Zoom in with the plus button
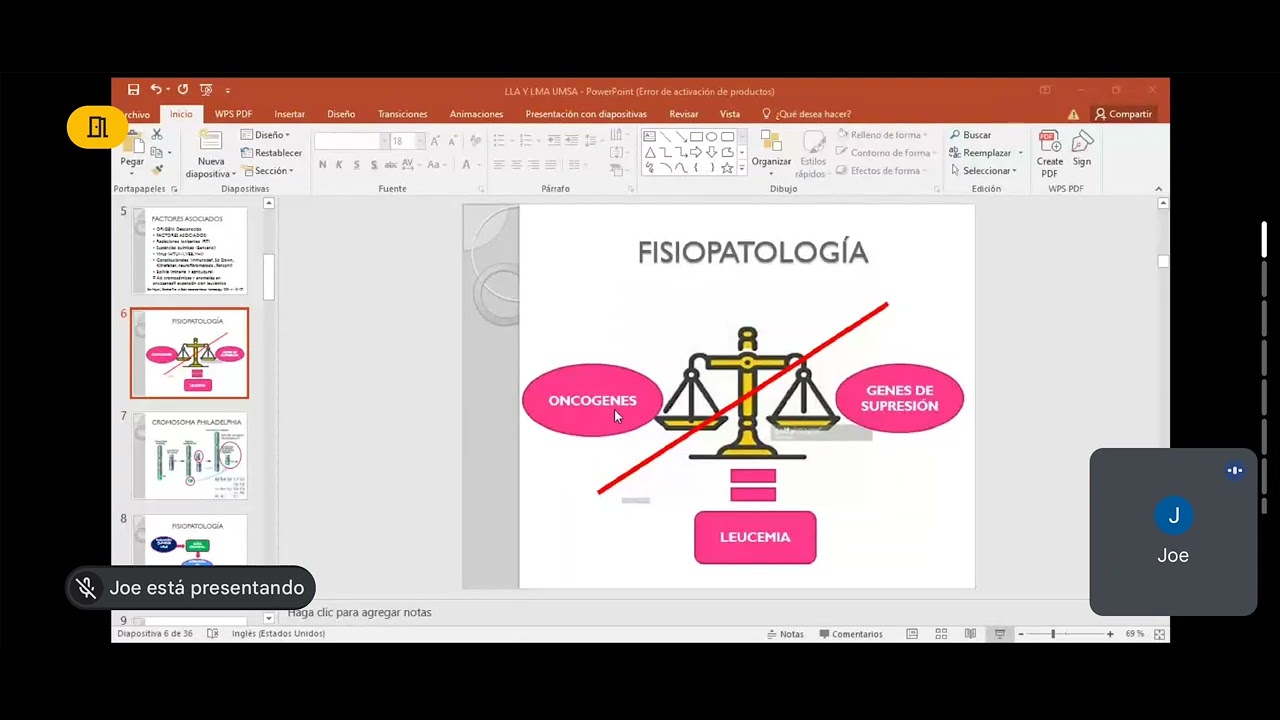Viewport: 1280px width, 720px height. pyautogui.click(x=1110, y=634)
